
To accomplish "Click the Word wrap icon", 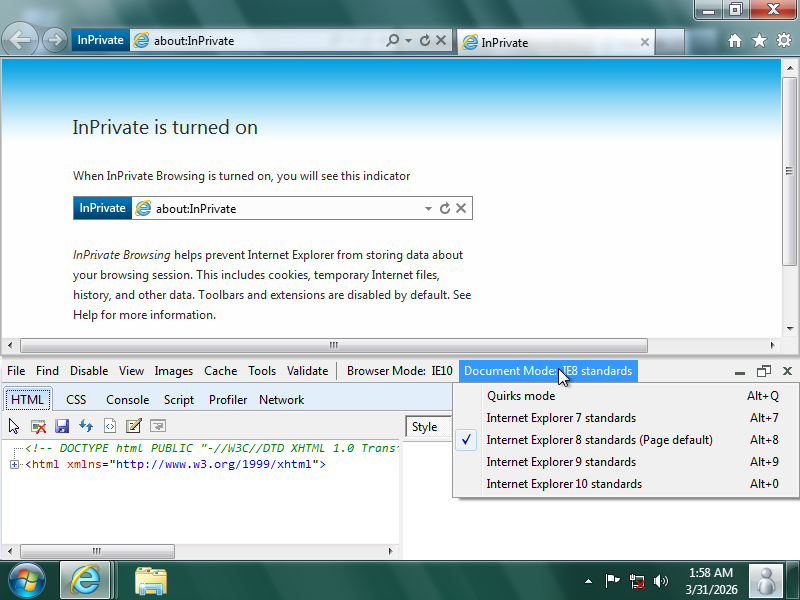I will pos(158,426).
